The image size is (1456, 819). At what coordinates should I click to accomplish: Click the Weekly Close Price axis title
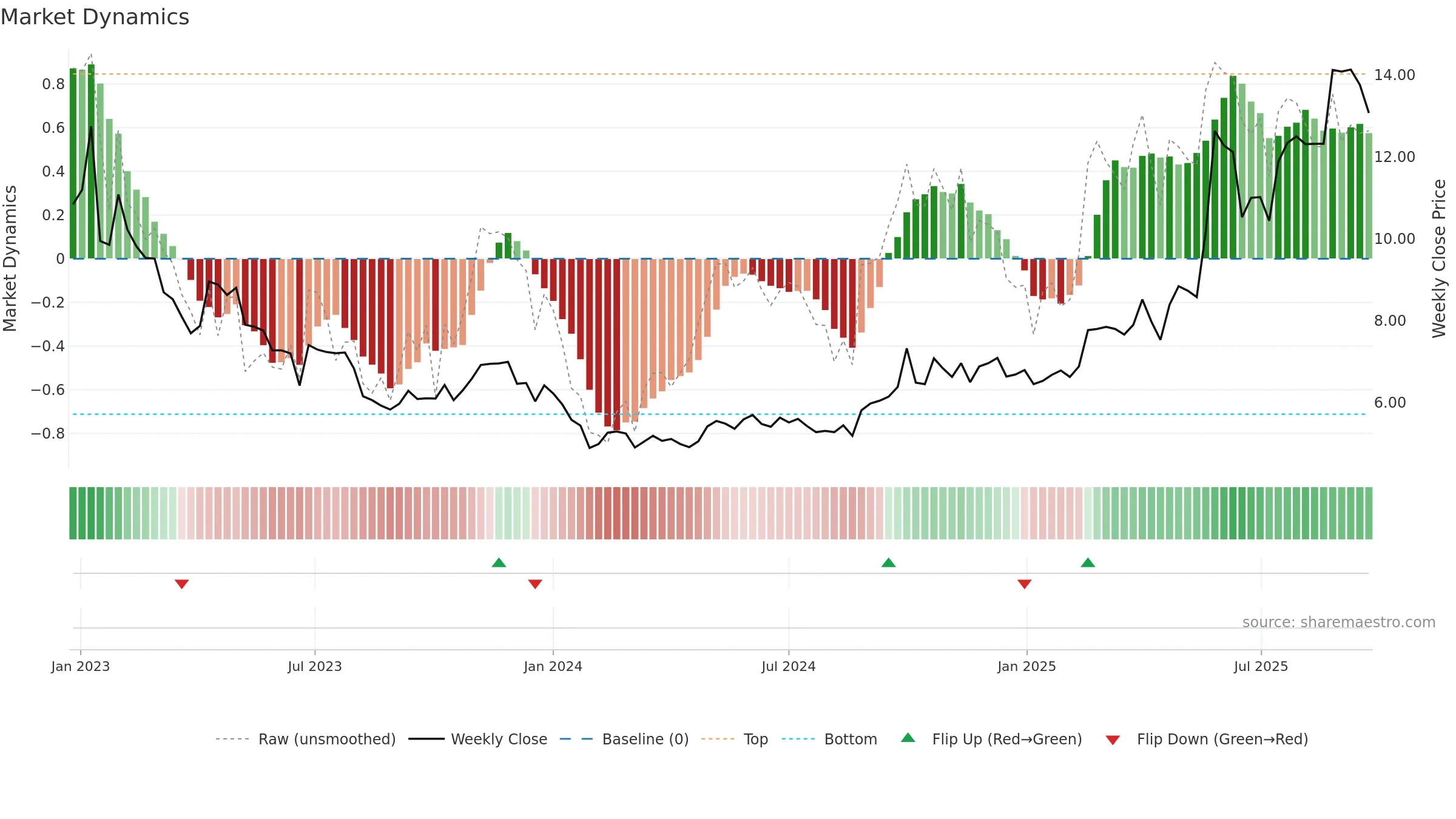click(1439, 258)
